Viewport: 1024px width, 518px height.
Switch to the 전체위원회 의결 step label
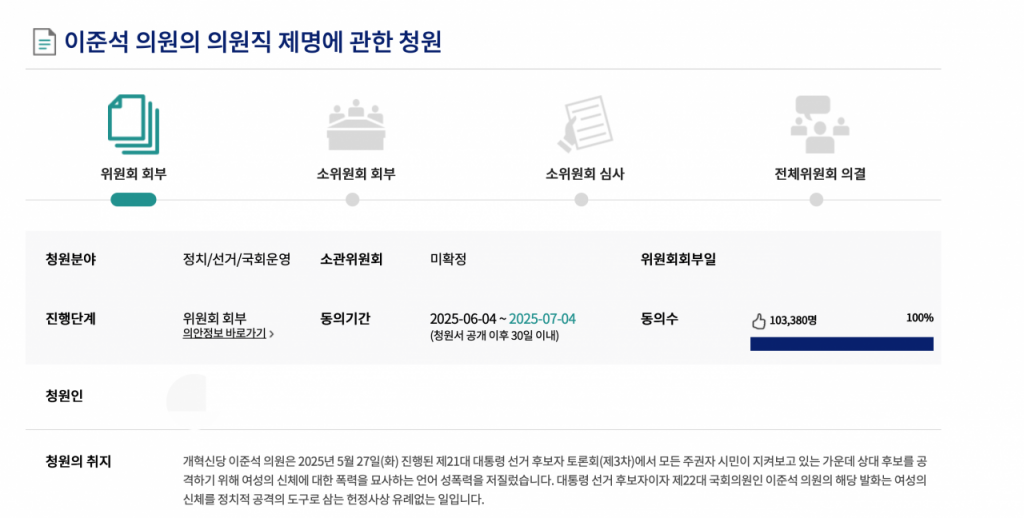tap(819, 173)
